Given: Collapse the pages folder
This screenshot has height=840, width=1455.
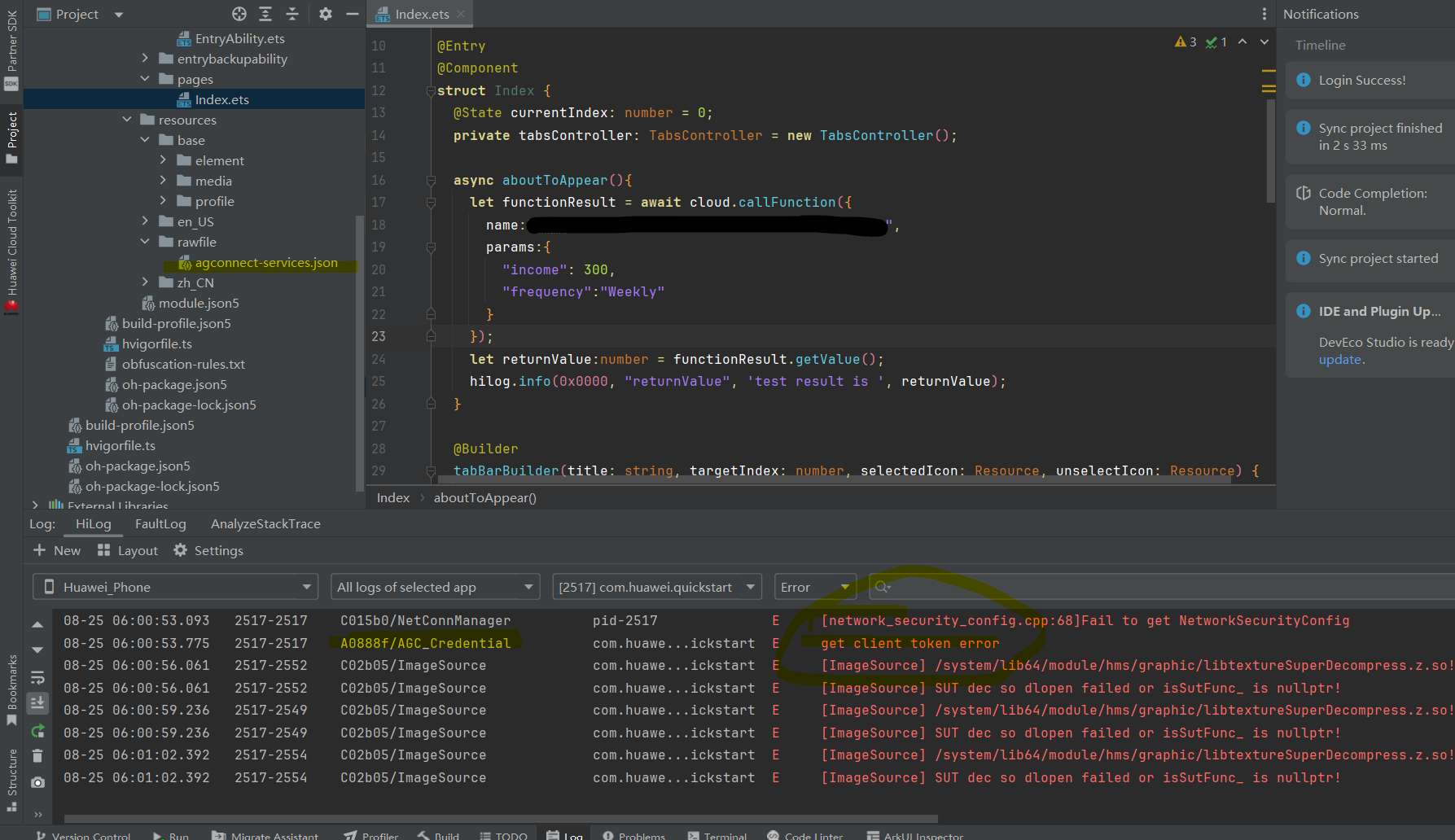Looking at the screenshot, I should (145, 79).
